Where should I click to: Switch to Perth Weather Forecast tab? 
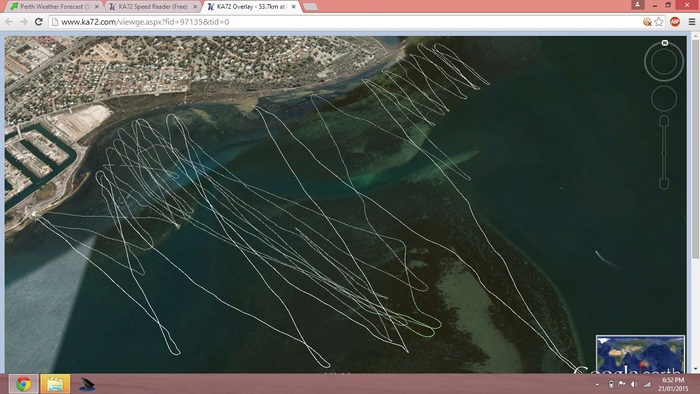point(53,7)
